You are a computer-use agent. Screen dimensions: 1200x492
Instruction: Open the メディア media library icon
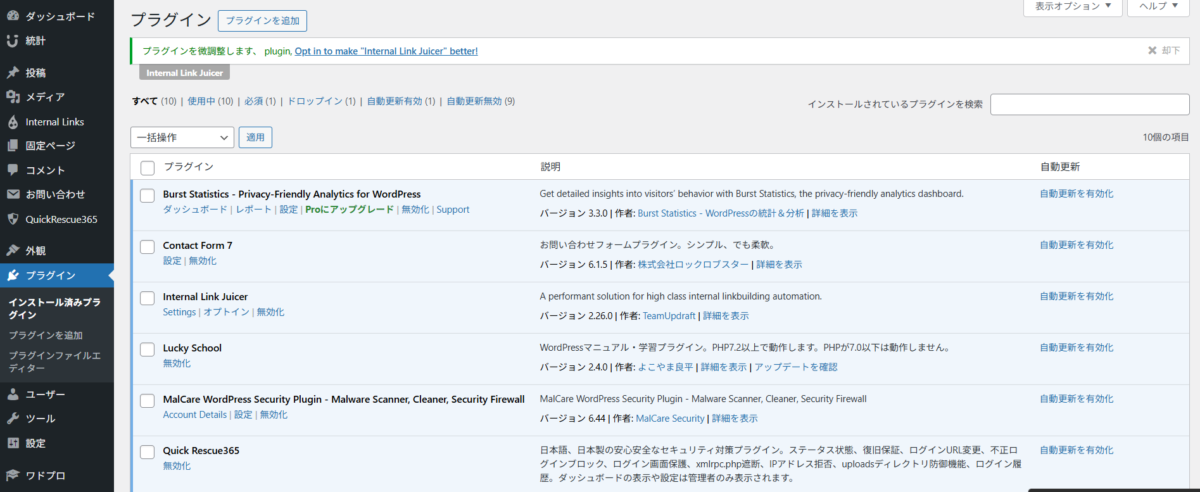coord(12,97)
